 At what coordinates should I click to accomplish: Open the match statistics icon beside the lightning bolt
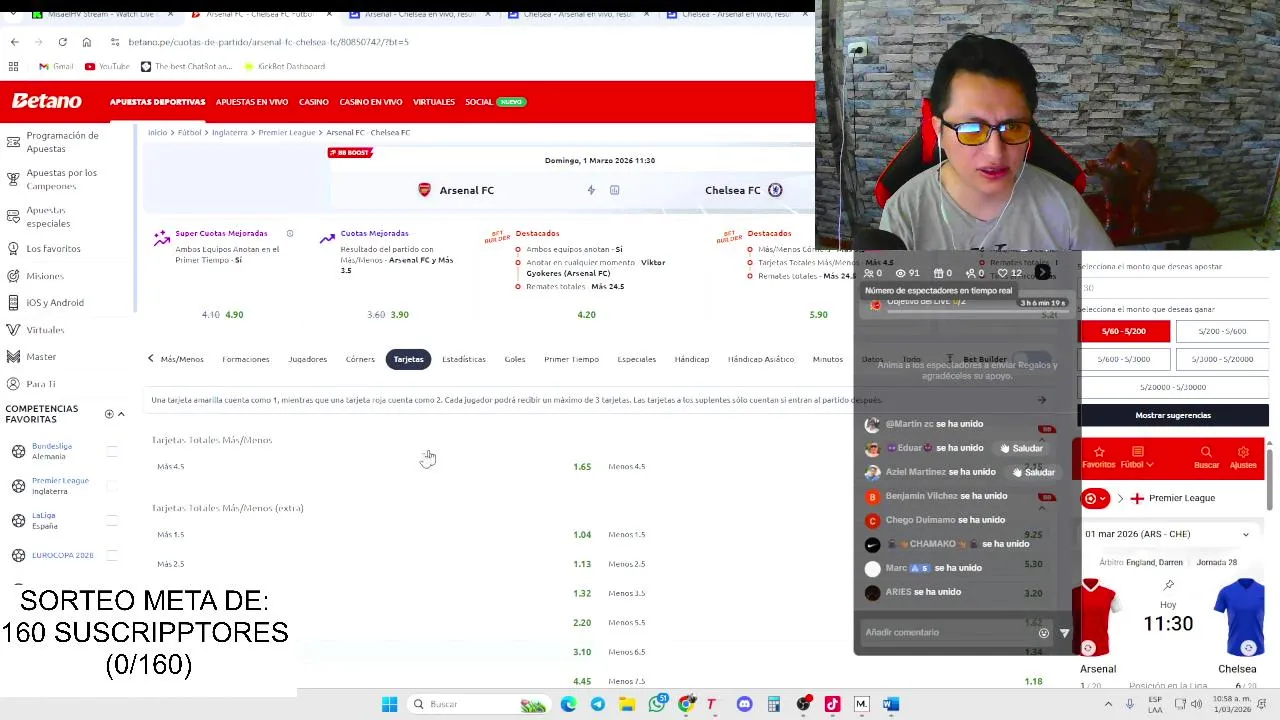614,190
